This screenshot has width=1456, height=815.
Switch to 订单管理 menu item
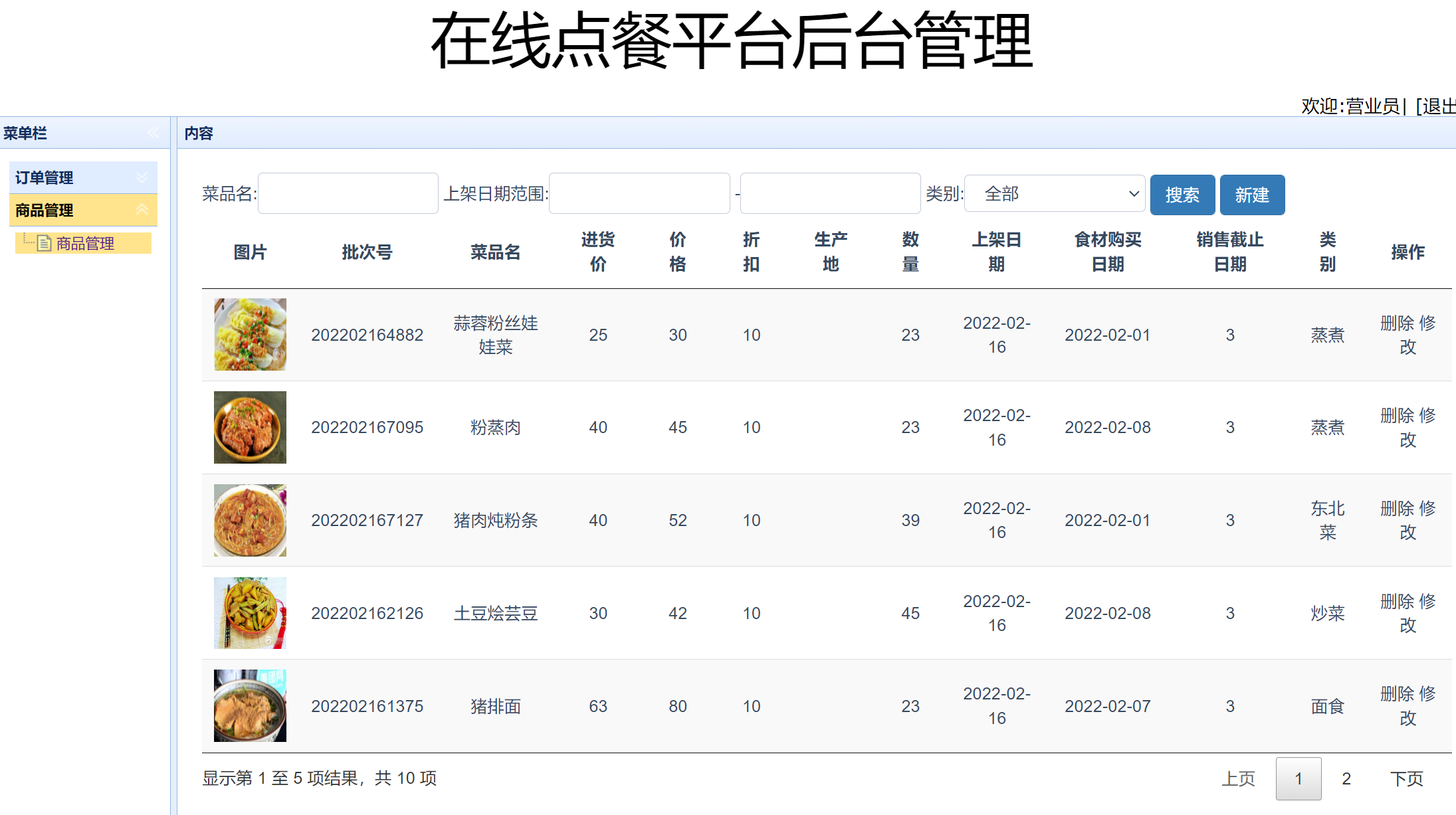tap(44, 177)
